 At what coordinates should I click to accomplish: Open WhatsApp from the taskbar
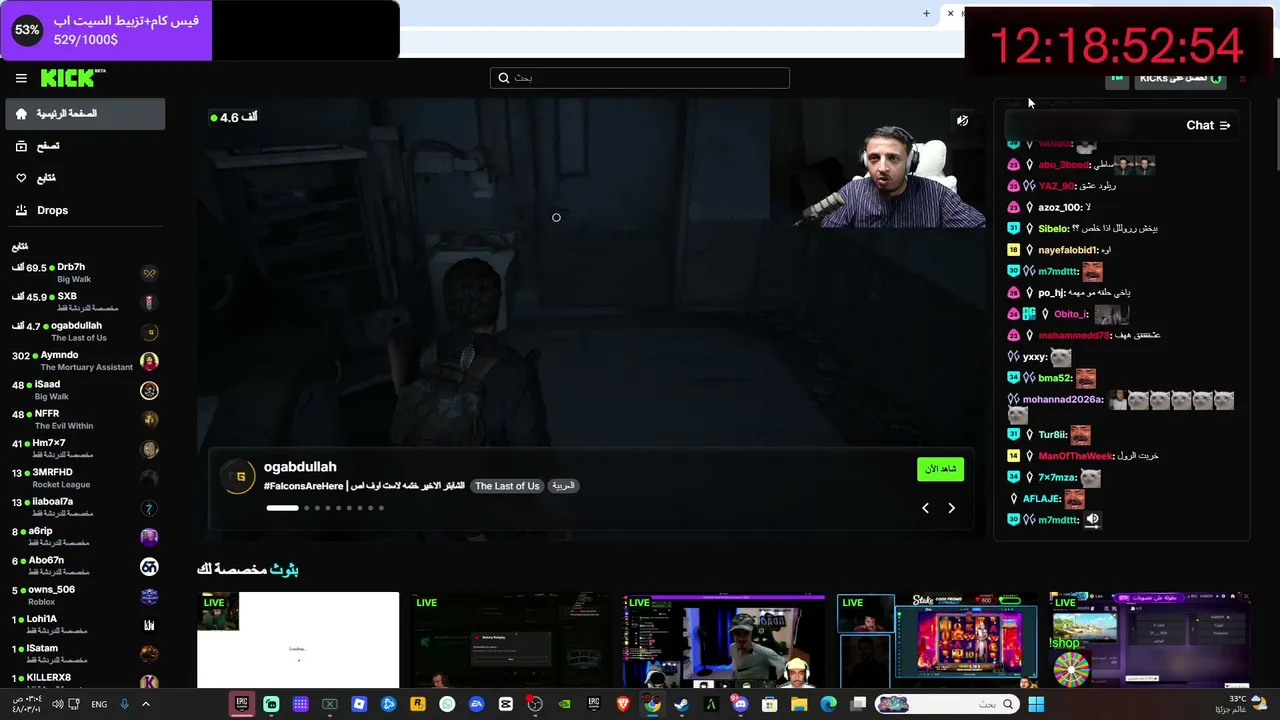pyautogui.click(x=447, y=704)
